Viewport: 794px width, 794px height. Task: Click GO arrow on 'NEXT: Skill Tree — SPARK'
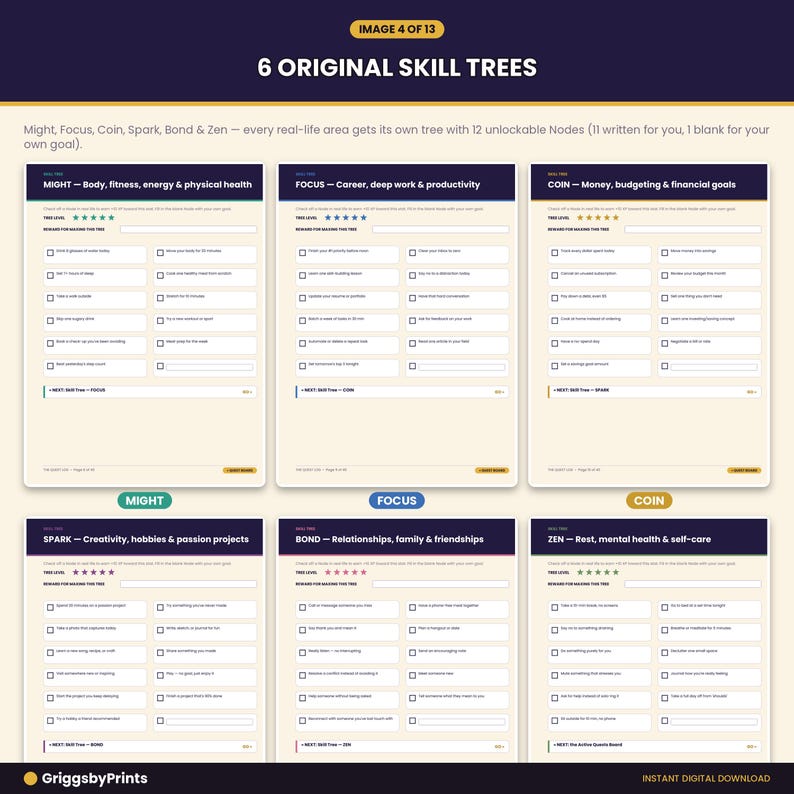pos(751,392)
